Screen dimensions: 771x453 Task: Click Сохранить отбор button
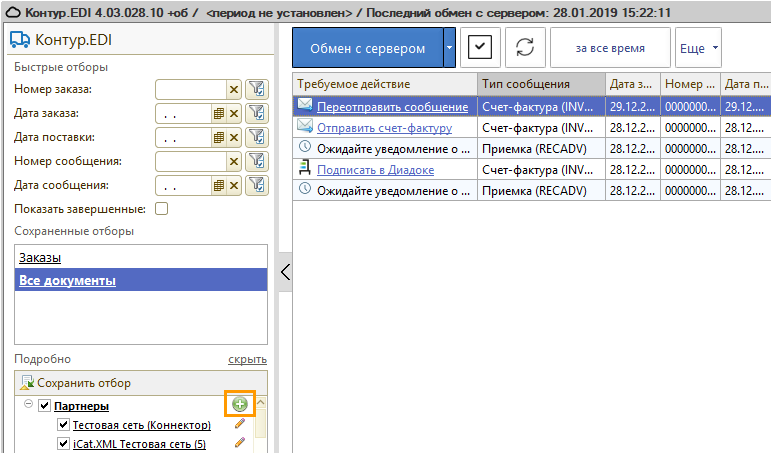pyautogui.click(x=76, y=383)
